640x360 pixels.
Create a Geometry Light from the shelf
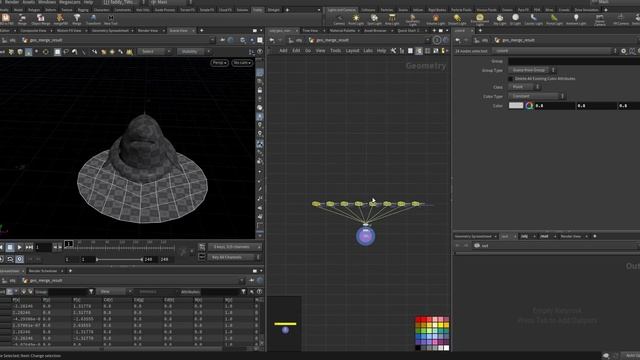[412, 19]
